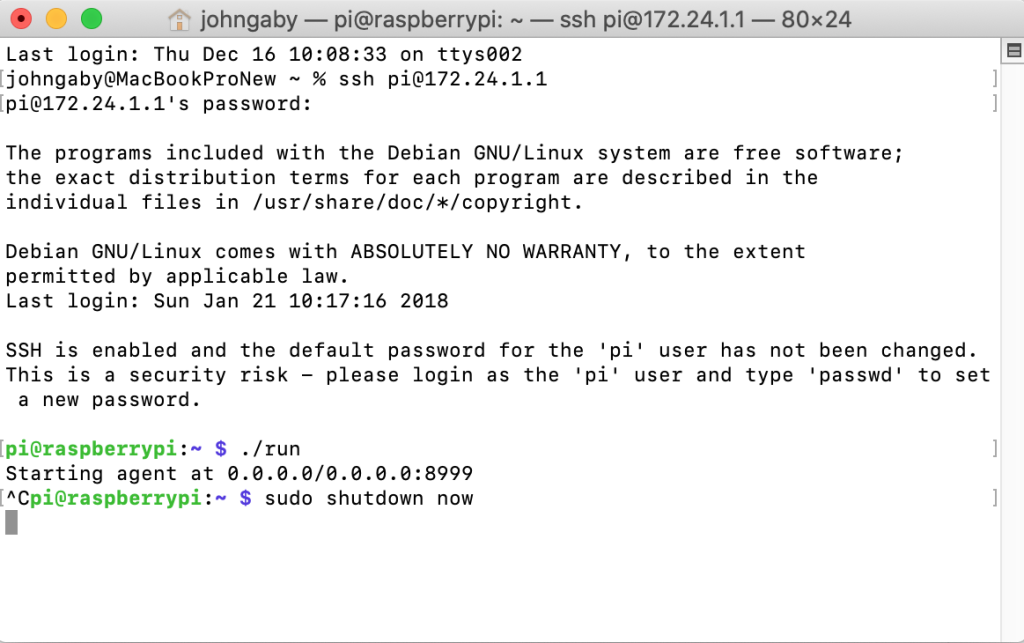The width and height of the screenshot is (1024, 643).
Task: Click the home folder icon in title bar
Action: click(179, 20)
